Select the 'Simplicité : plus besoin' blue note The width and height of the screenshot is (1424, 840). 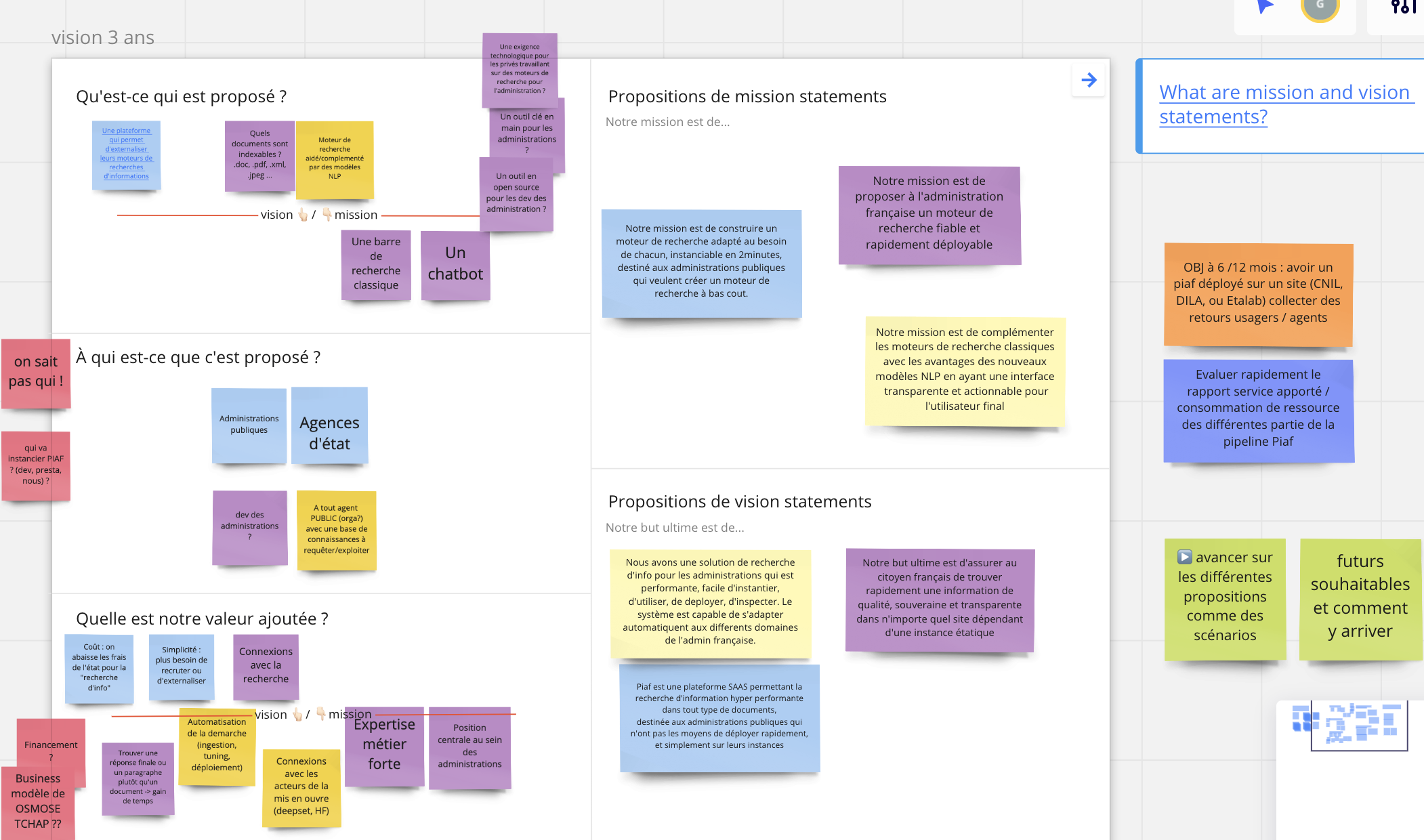tap(182, 667)
